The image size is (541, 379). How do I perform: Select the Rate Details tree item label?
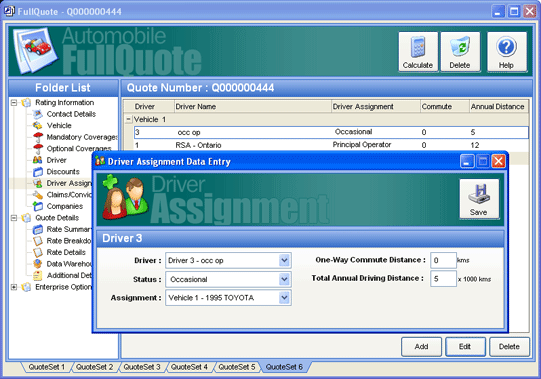[x=66, y=252]
